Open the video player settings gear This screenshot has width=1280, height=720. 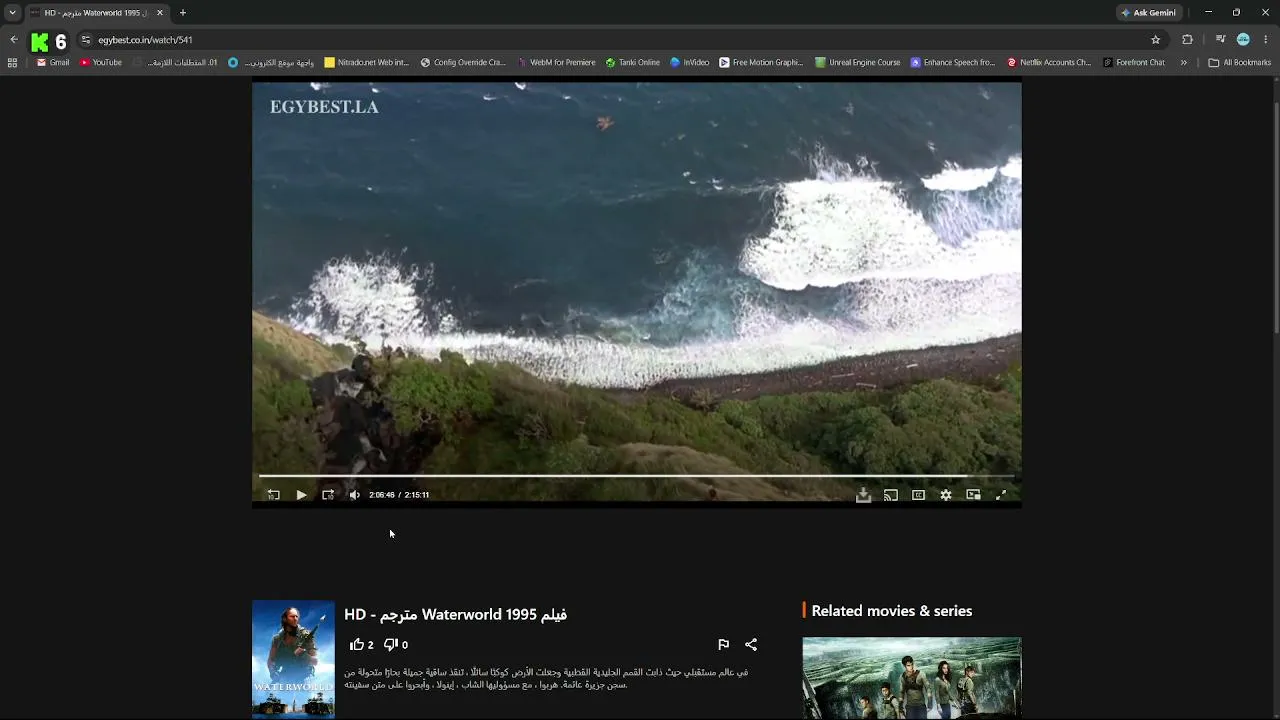[945, 495]
